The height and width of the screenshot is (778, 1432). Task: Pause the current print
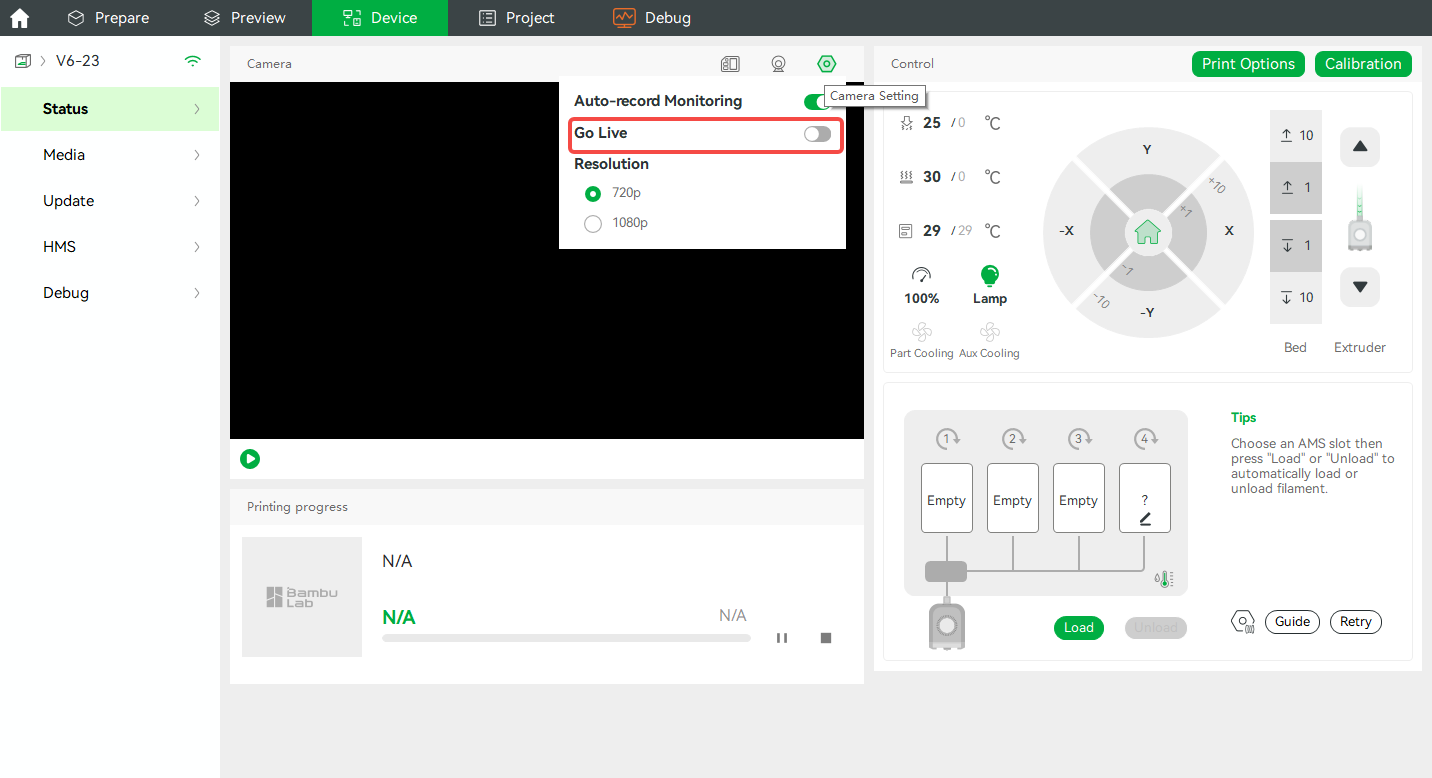[x=782, y=638]
